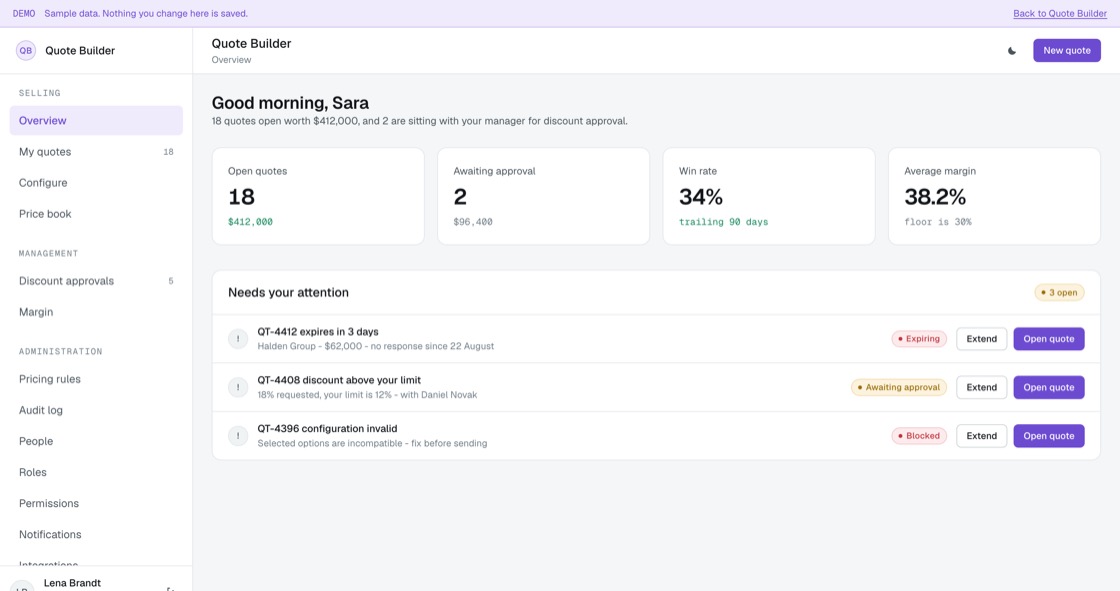Click the My quotes count 18
Viewport: 1120px width, 591px height.
coord(169,152)
